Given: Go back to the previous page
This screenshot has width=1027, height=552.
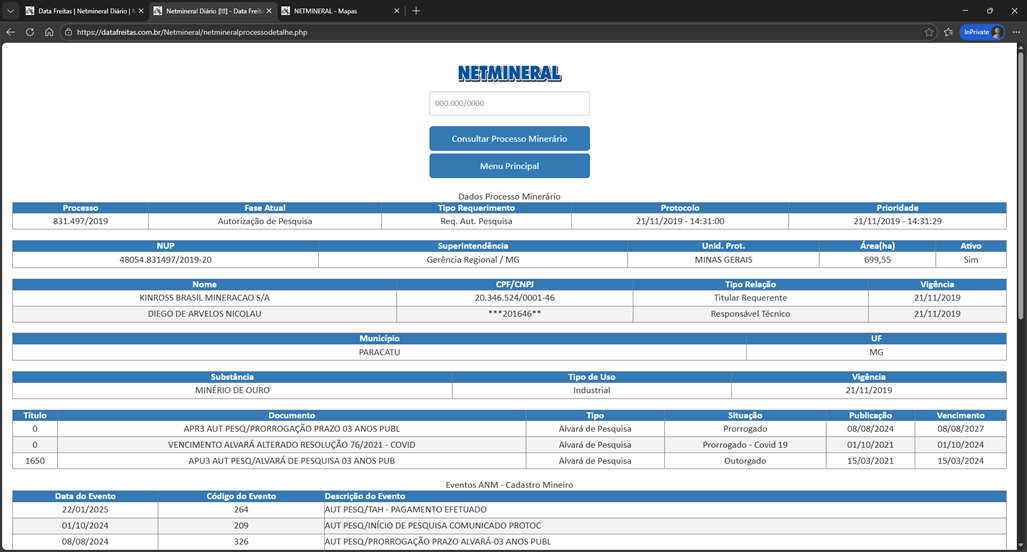Looking at the screenshot, I should tap(10, 31).
